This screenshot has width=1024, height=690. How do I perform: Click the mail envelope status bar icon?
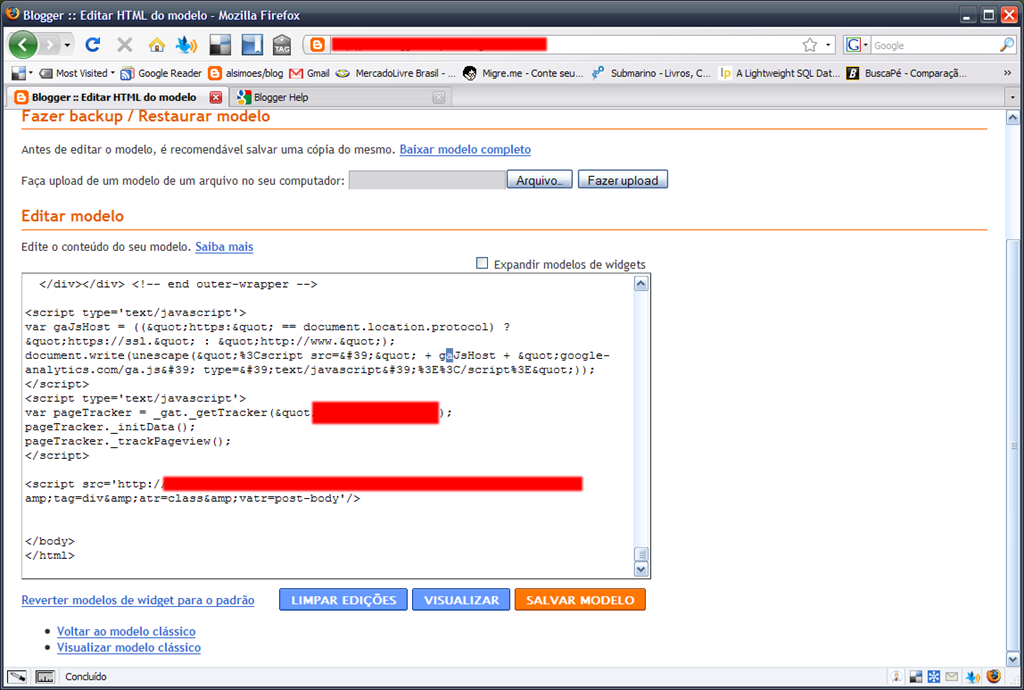click(952, 677)
